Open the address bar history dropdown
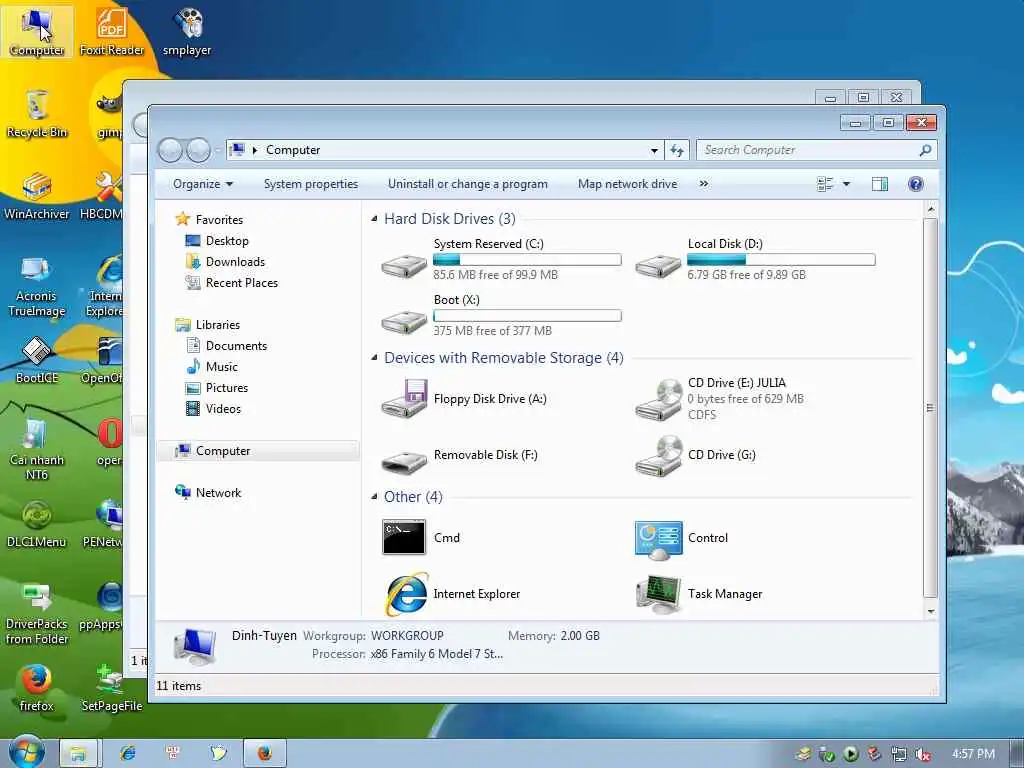This screenshot has width=1024, height=768. [654, 151]
